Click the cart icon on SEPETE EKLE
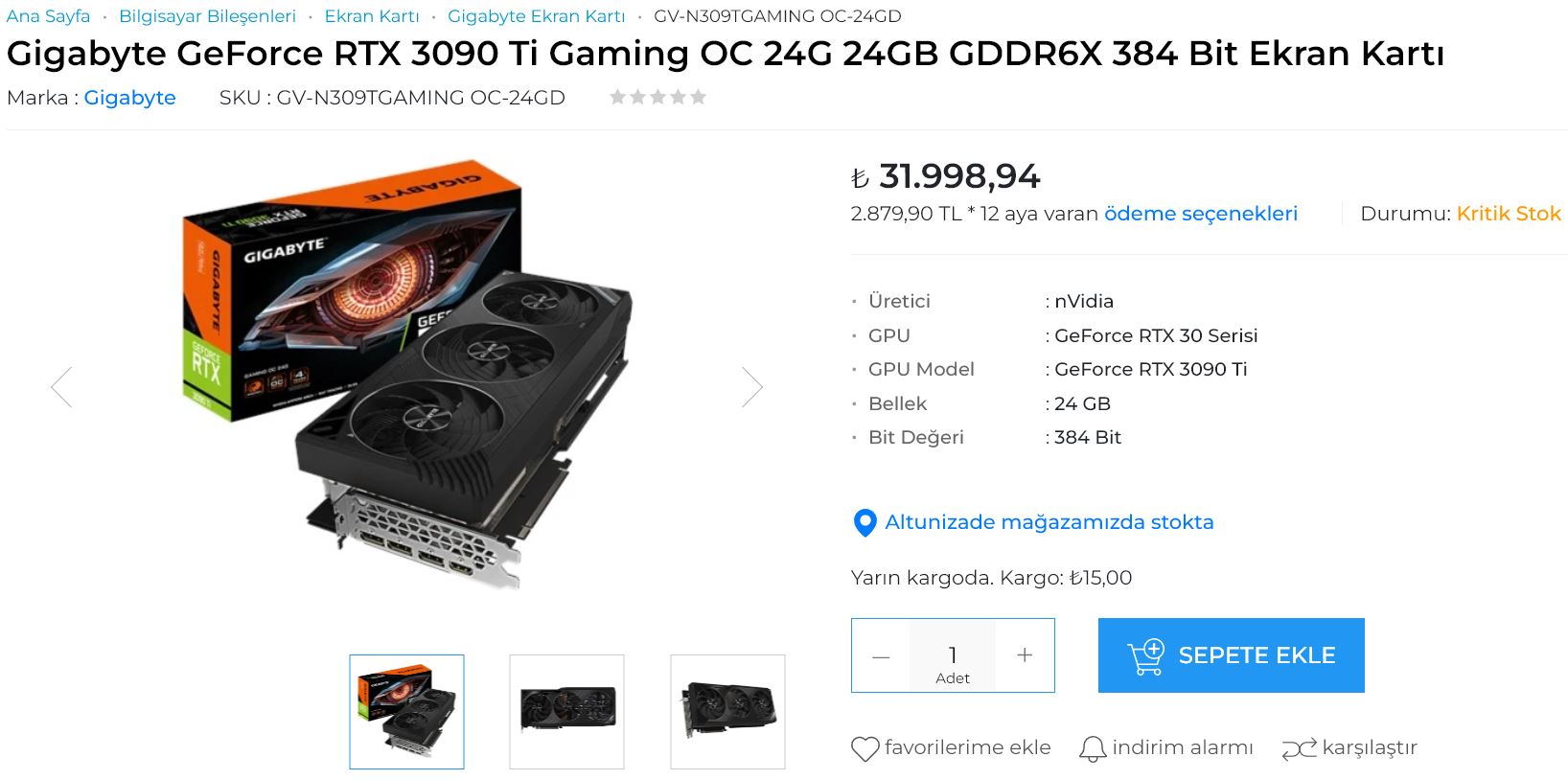The width and height of the screenshot is (1568, 780). tap(1145, 655)
